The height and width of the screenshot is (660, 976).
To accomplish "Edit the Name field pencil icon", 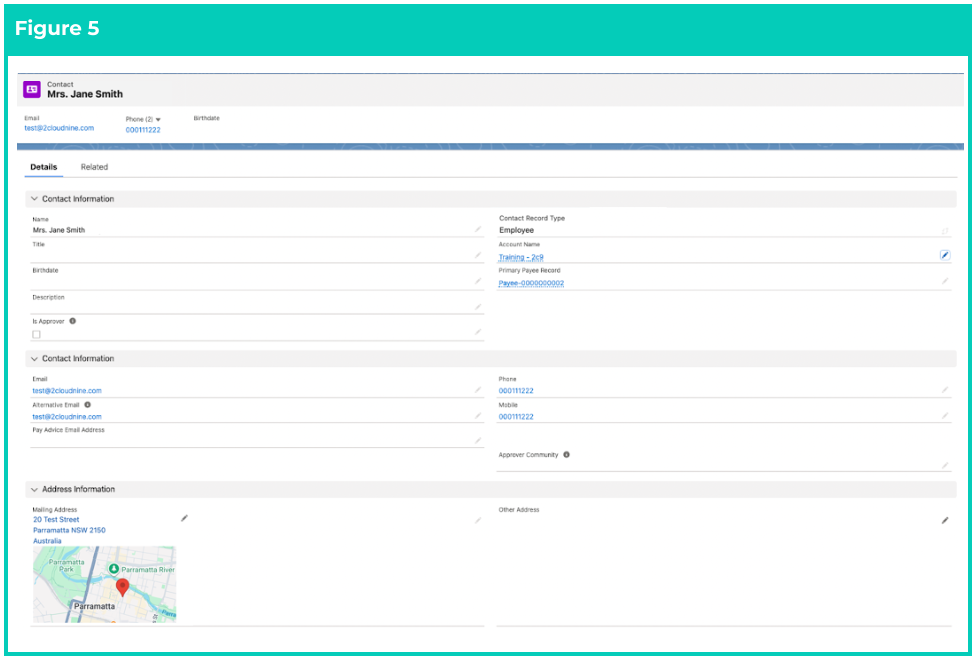I will coord(478,229).
